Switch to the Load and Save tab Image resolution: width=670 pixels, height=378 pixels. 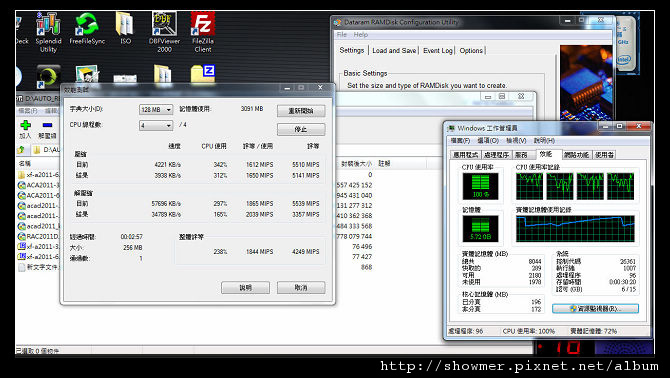(x=394, y=50)
